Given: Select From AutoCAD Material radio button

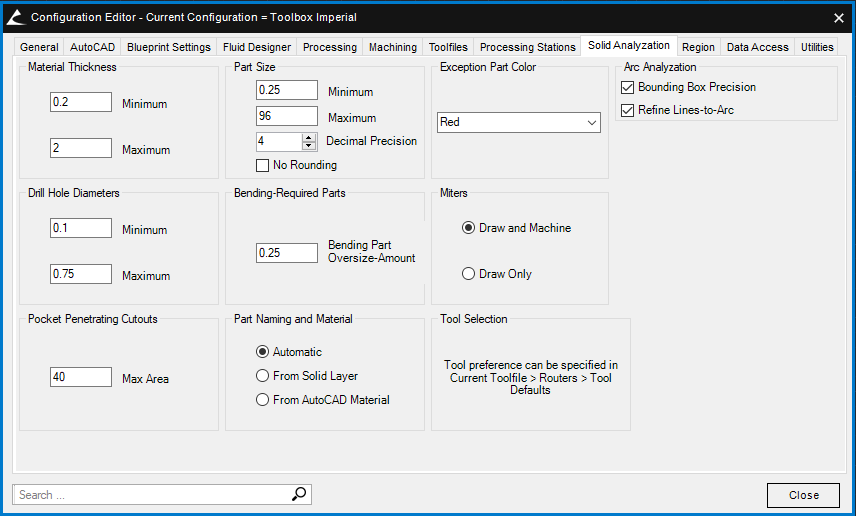Looking at the screenshot, I should coord(263,400).
